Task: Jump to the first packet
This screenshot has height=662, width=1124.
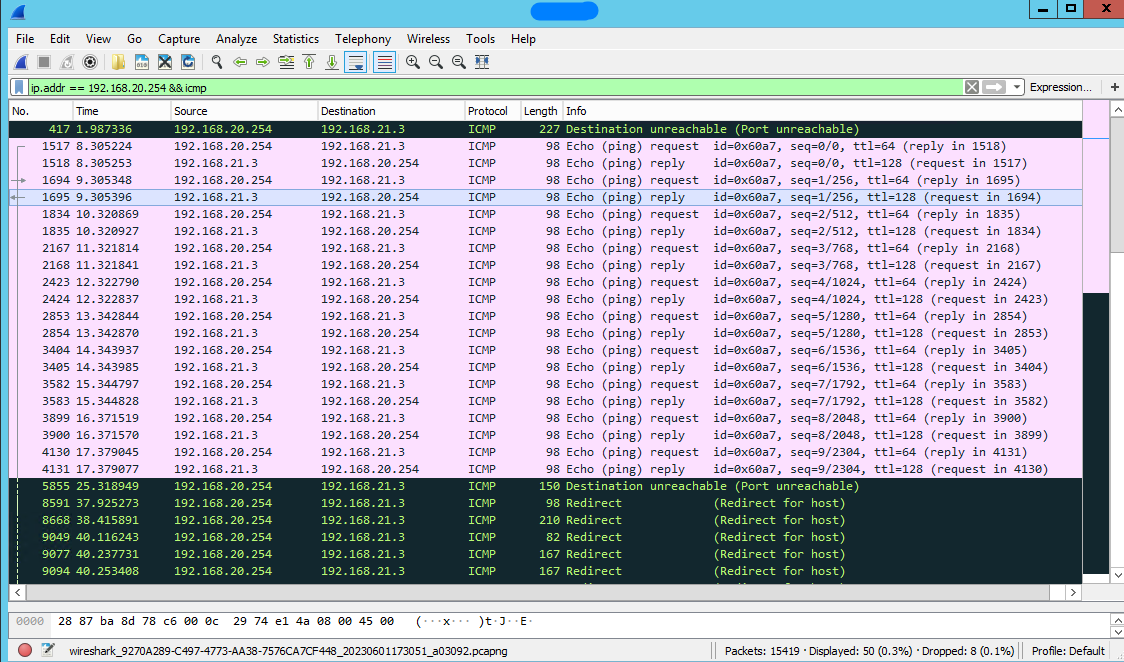Action: pyautogui.click(x=309, y=62)
